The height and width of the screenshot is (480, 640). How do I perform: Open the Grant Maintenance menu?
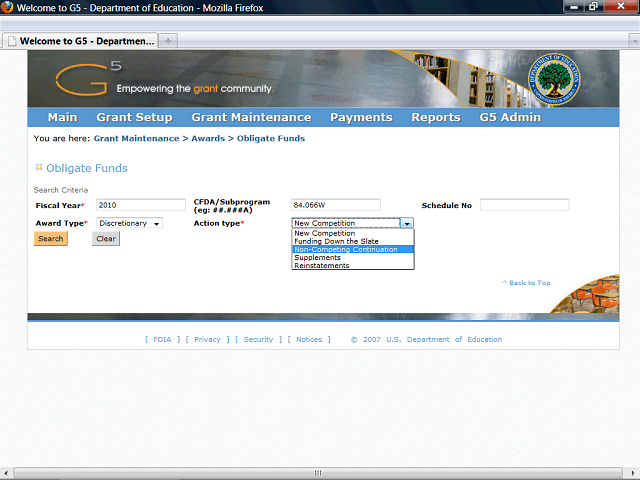pos(251,117)
